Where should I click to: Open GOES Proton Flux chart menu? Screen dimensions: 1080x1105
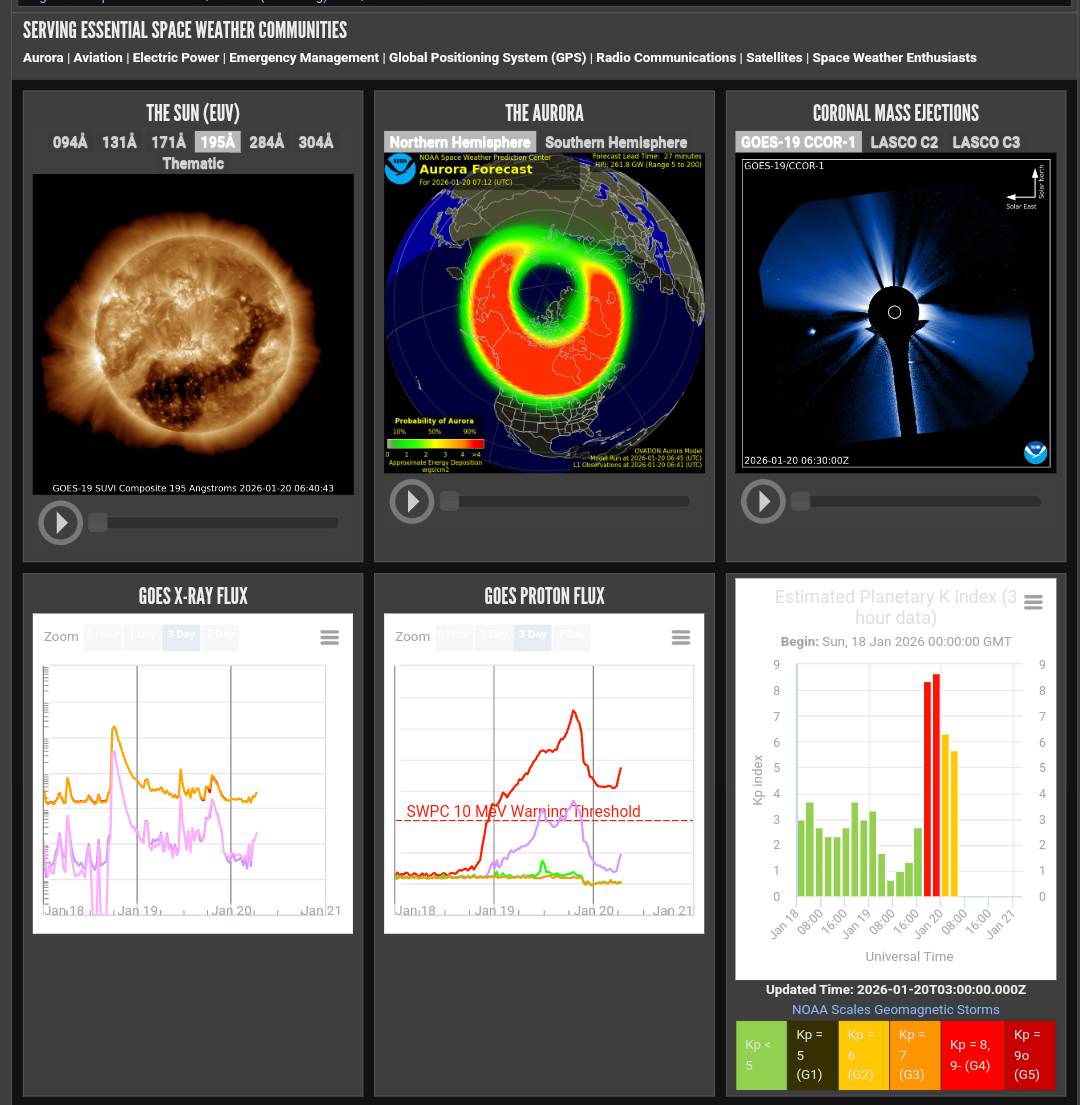(681, 637)
